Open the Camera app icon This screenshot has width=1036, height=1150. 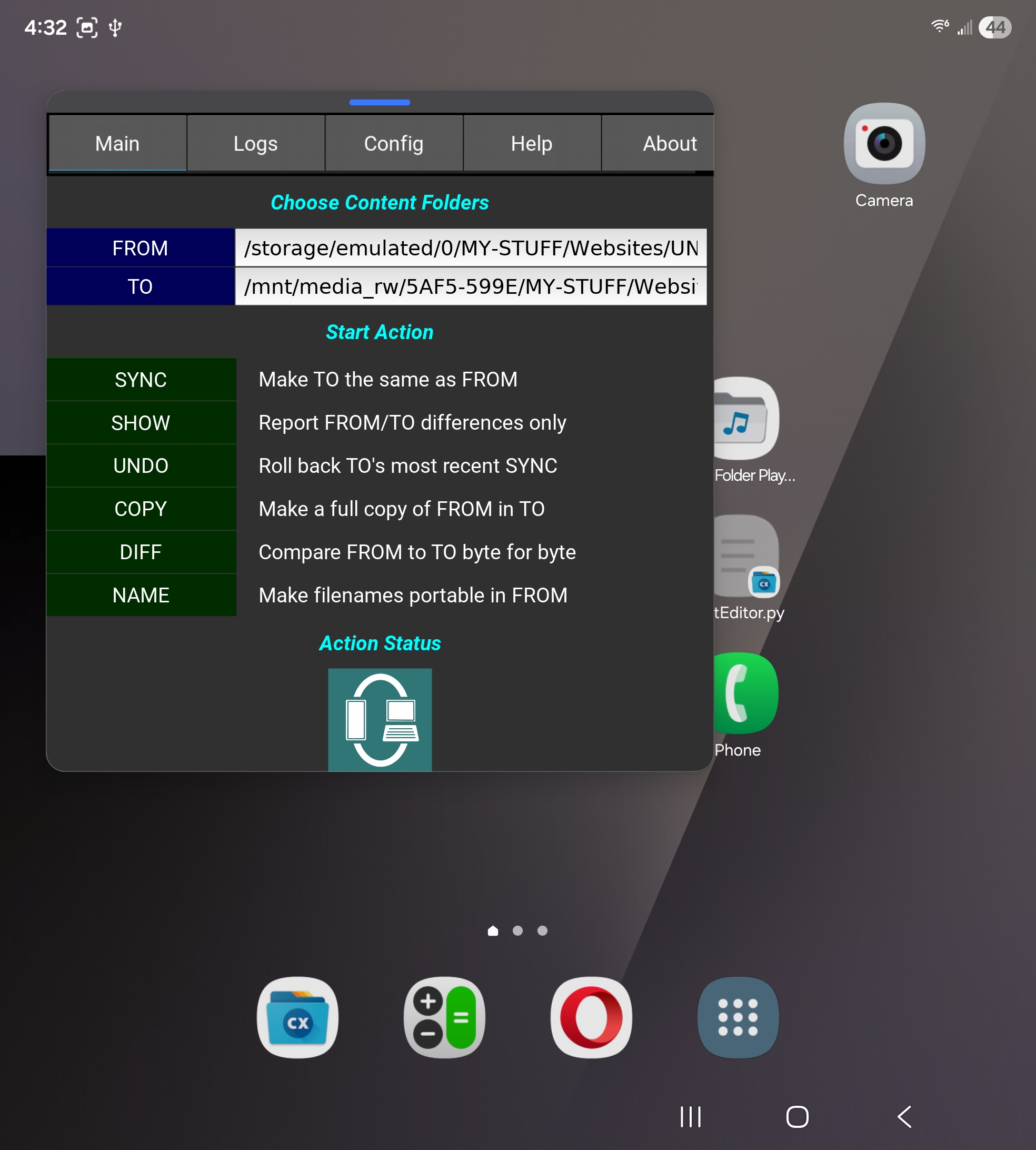(x=883, y=143)
